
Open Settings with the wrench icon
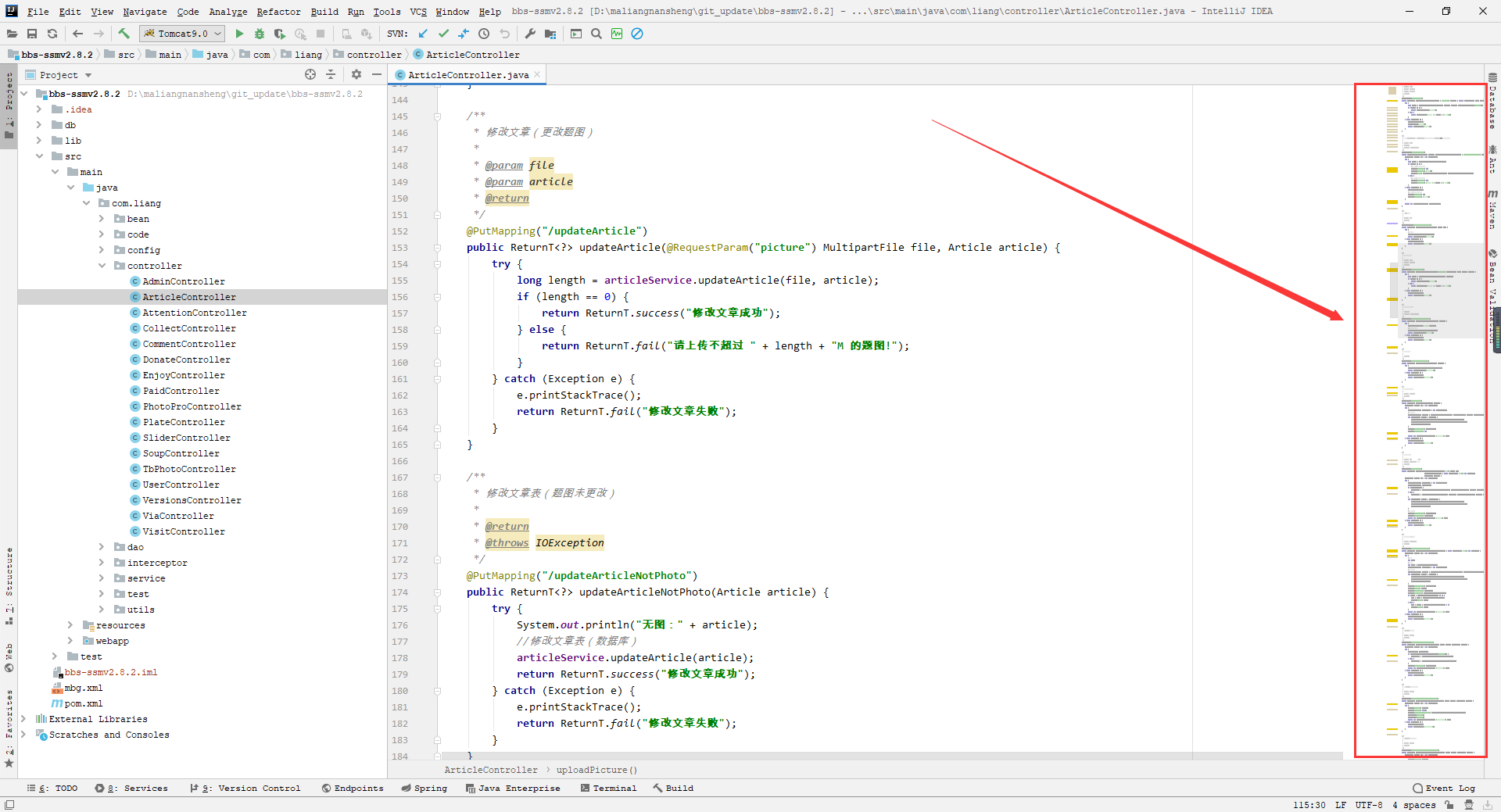530,34
